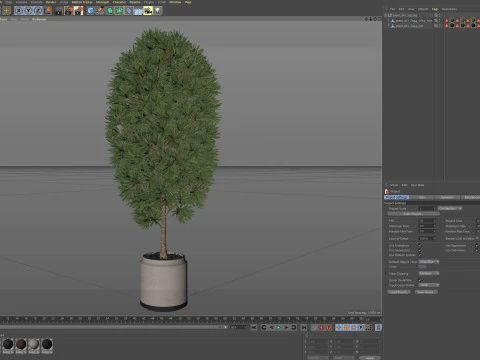The width and height of the screenshot is (480, 360).
Task: Open Input Color Profile dropdown
Action: point(429,285)
